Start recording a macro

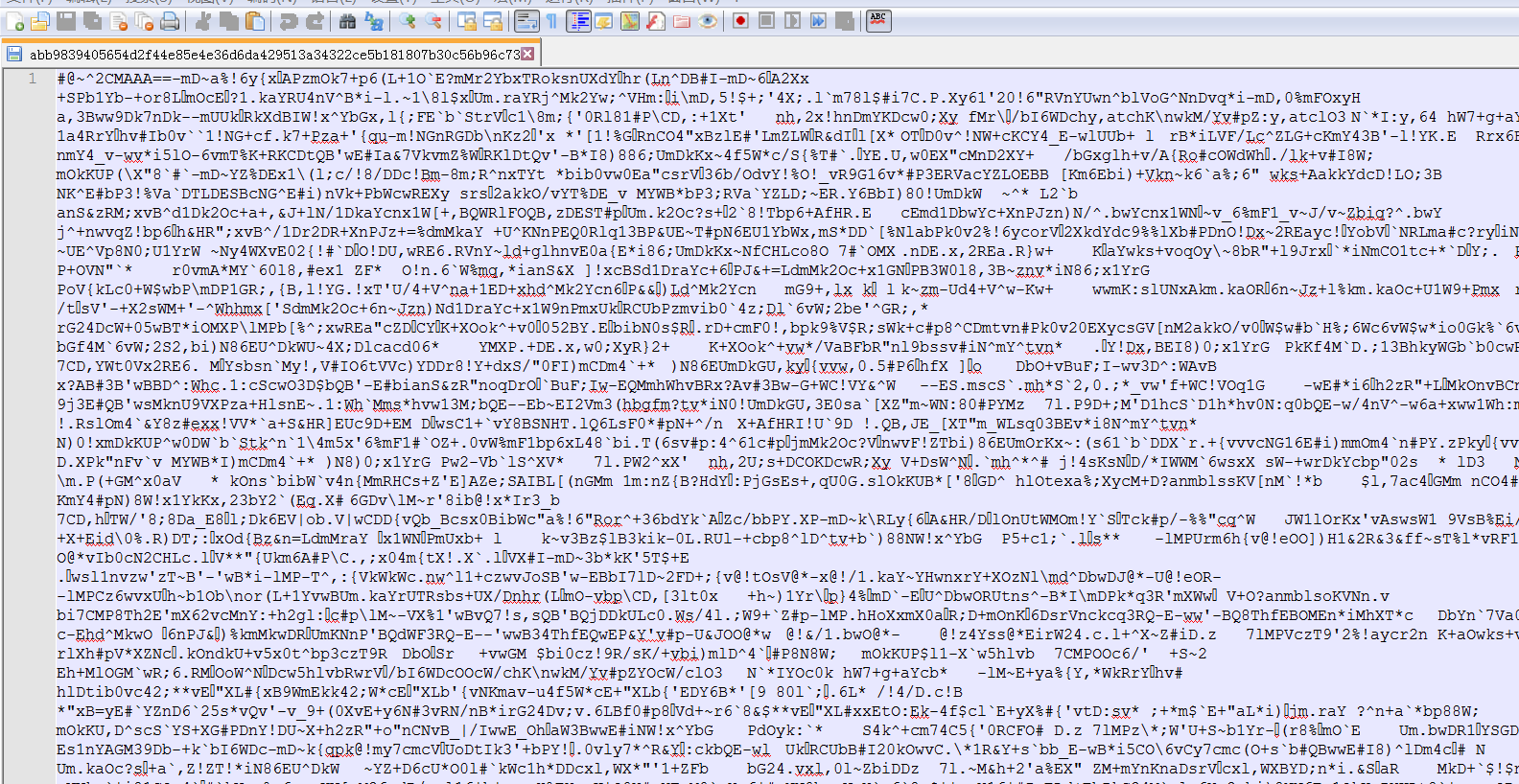pos(741,21)
